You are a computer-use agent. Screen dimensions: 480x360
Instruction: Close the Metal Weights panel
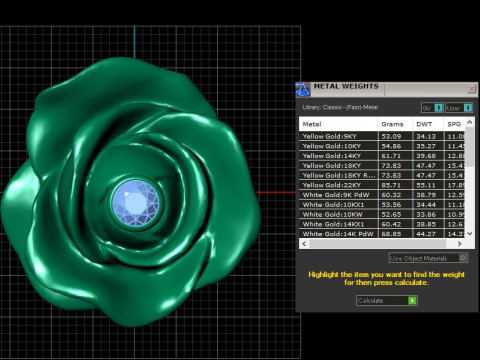(x=471, y=89)
